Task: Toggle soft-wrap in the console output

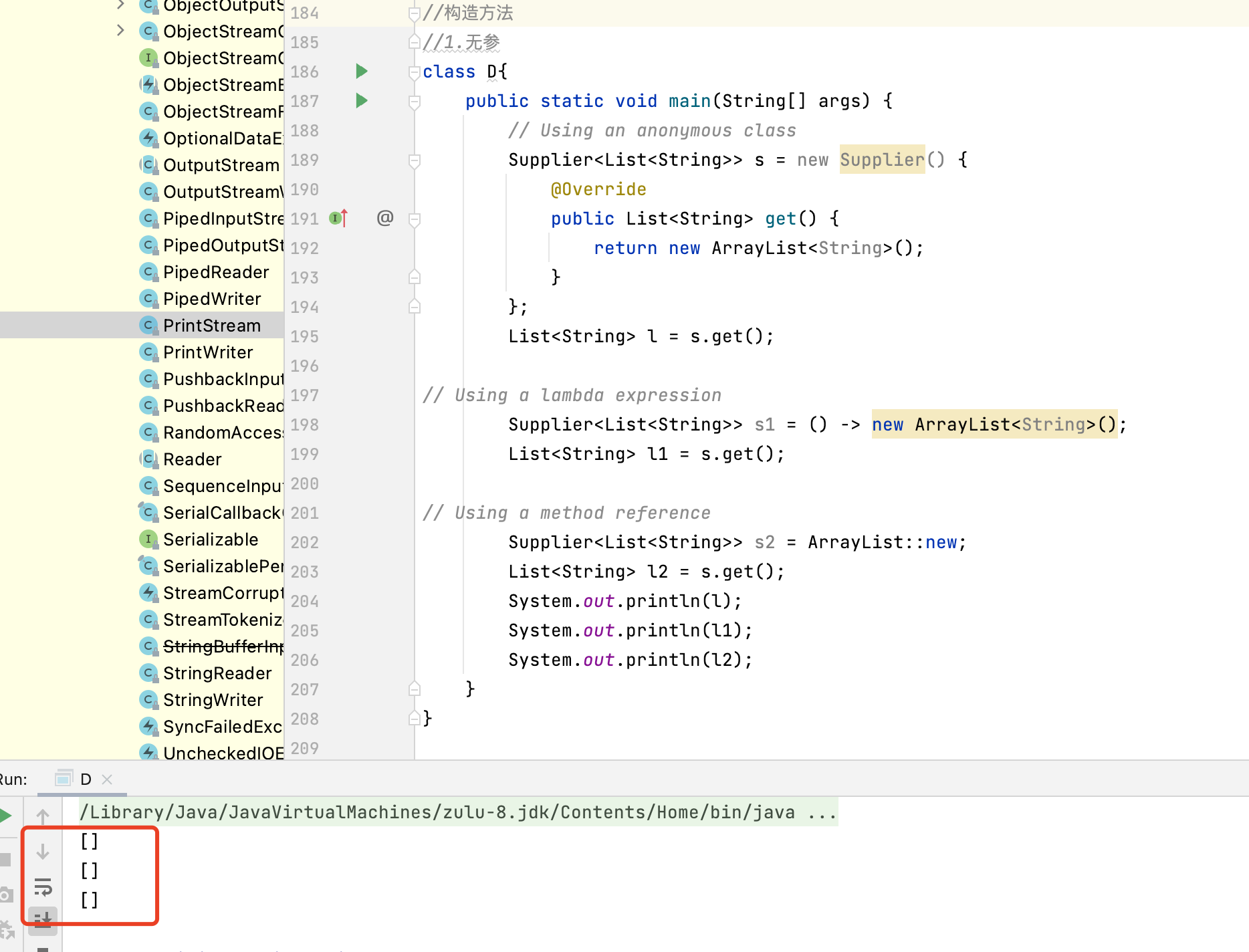Action: [x=43, y=887]
